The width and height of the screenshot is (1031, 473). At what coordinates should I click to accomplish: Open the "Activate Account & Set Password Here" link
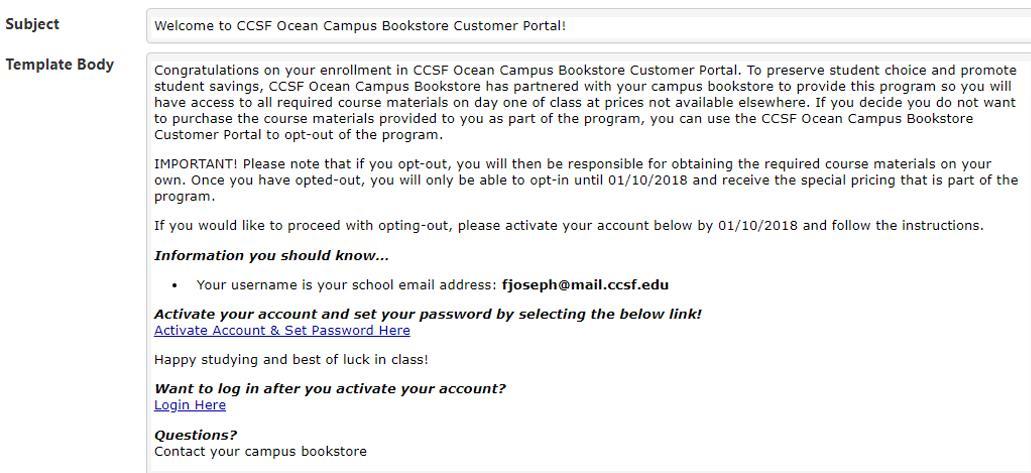click(x=282, y=331)
